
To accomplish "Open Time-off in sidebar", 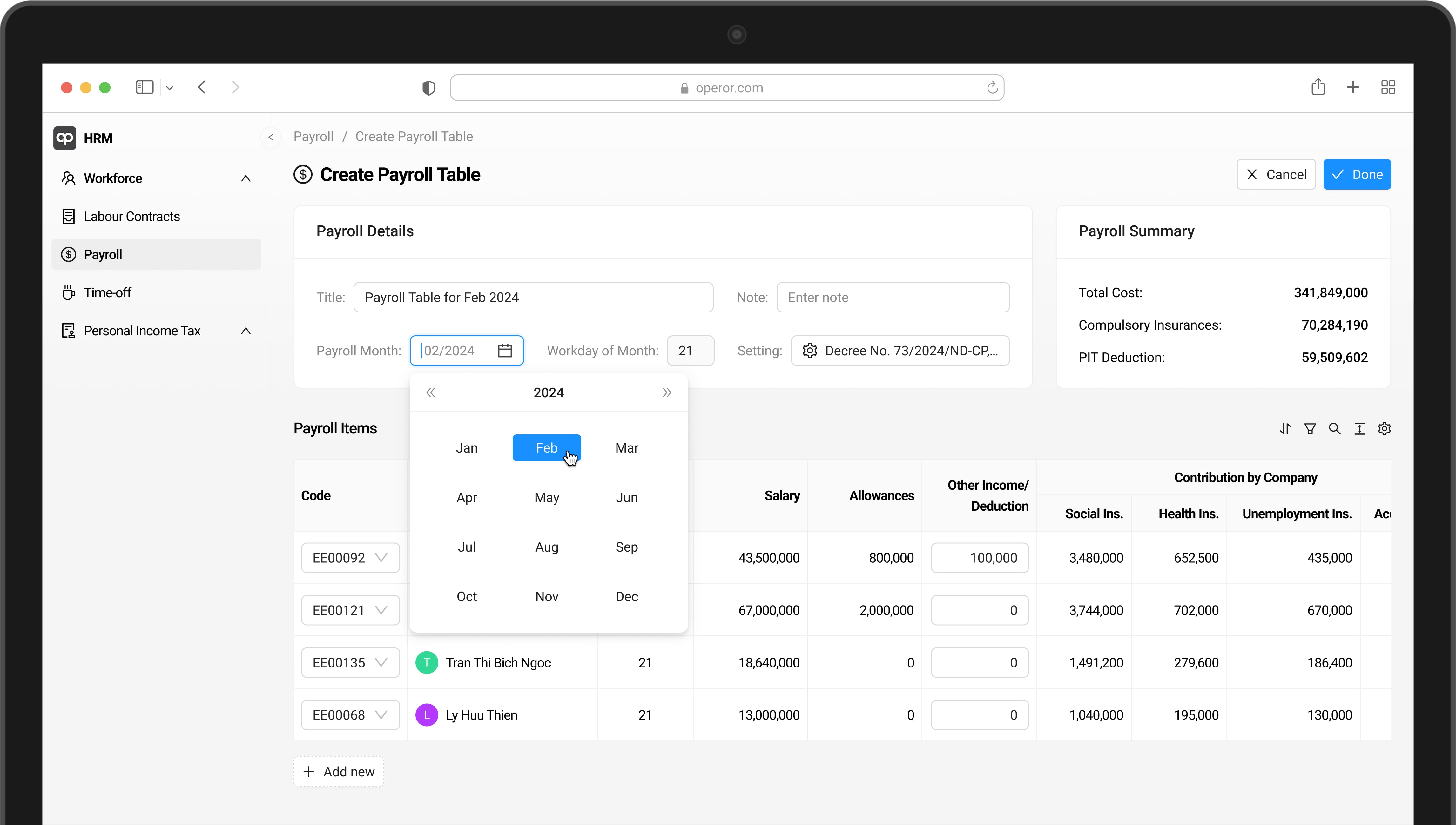I will click(x=156, y=293).
